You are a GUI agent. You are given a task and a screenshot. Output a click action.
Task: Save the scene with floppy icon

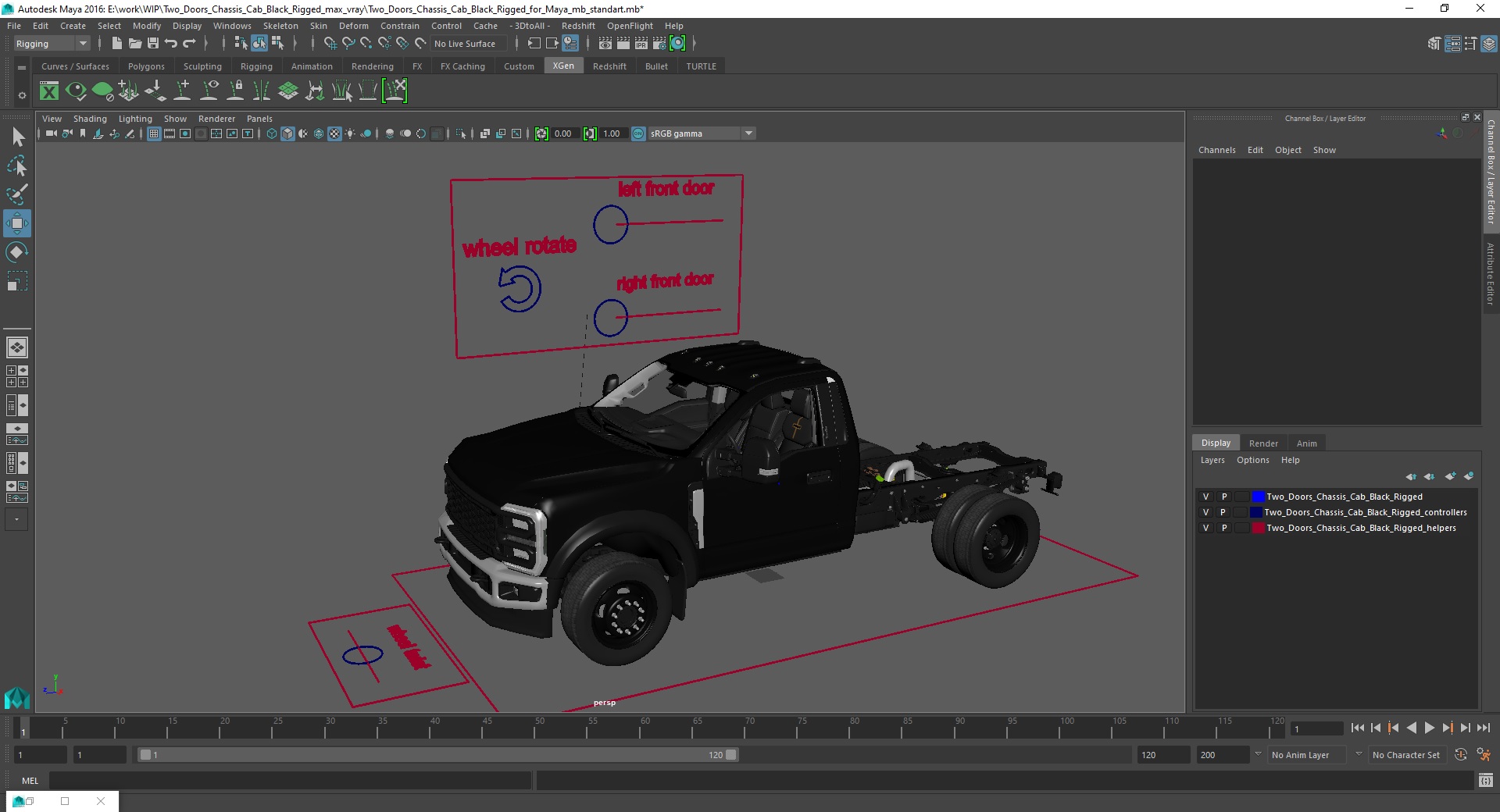click(x=153, y=44)
